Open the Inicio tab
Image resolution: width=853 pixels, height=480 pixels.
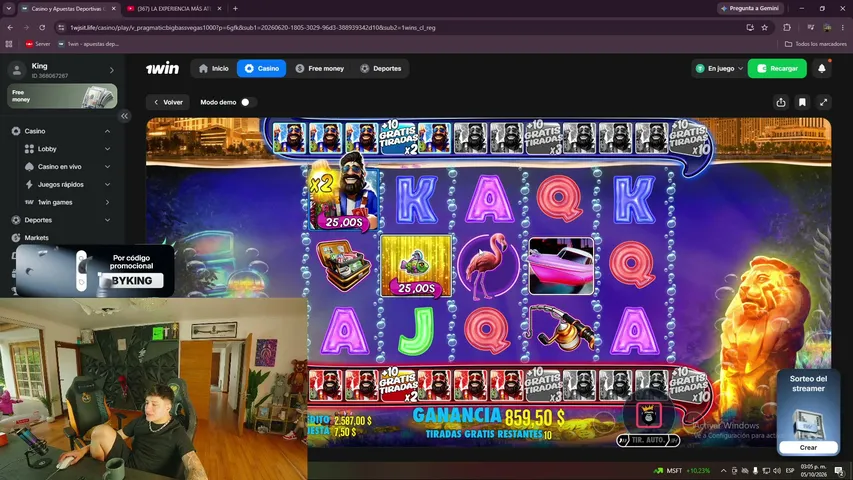tap(214, 69)
